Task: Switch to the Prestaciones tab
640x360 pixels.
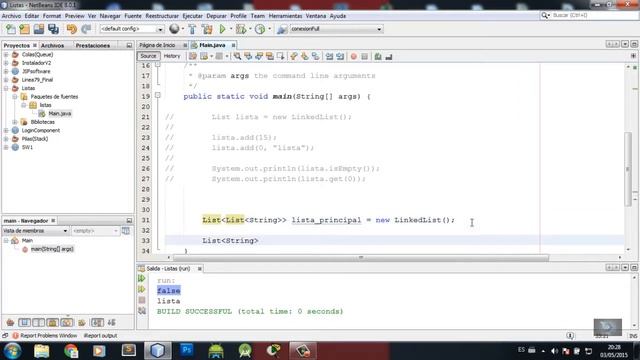Action: (x=93, y=46)
